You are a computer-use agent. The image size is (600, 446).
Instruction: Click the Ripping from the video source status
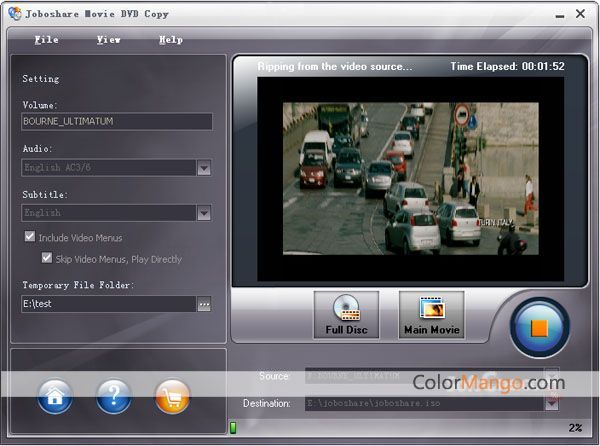335,67
